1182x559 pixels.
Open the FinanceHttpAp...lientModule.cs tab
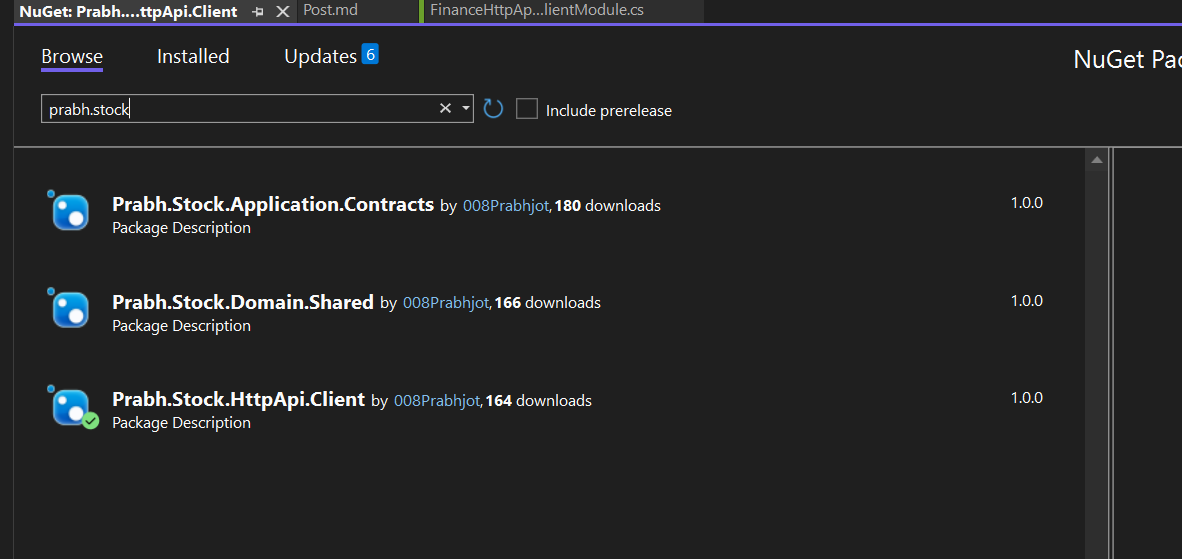click(x=537, y=11)
